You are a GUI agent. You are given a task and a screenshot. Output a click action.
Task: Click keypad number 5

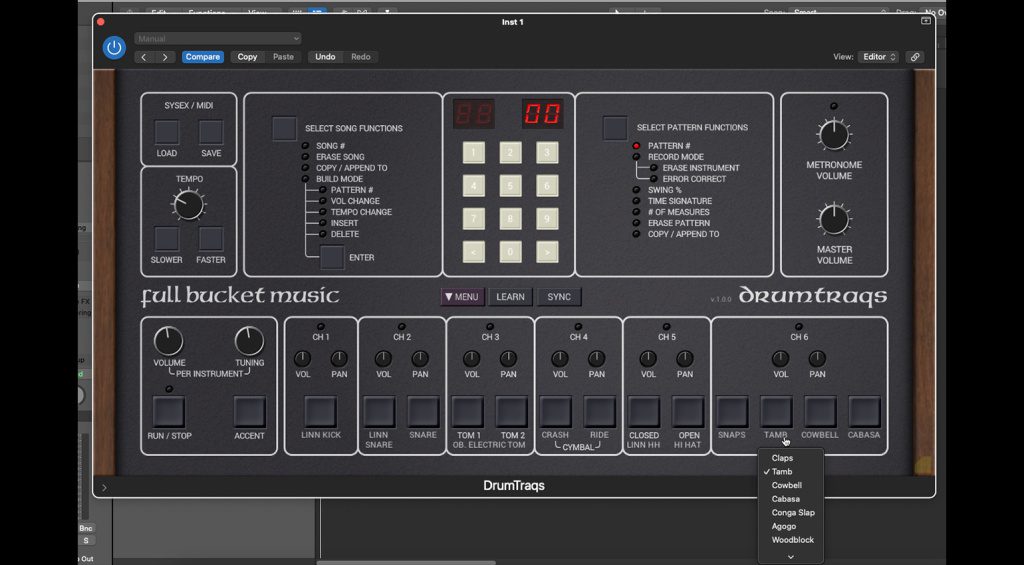coord(511,186)
